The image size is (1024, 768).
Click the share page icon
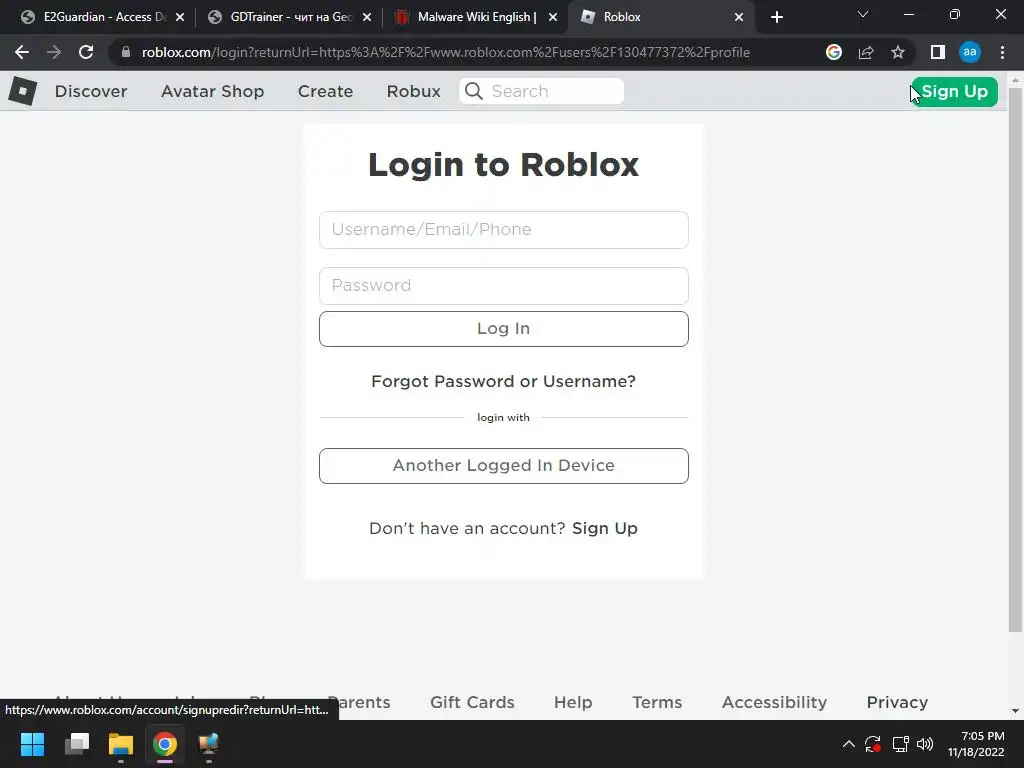[x=866, y=52]
